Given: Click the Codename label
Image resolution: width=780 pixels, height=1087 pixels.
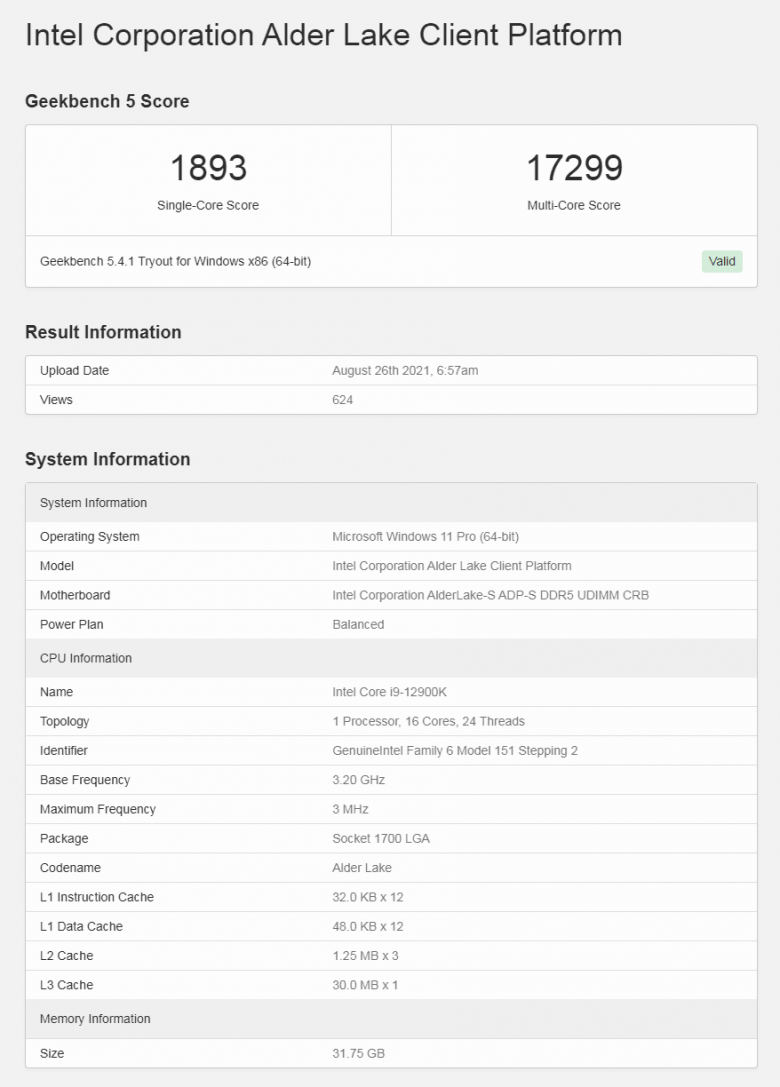Looking at the screenshot, I should [70, 867].
